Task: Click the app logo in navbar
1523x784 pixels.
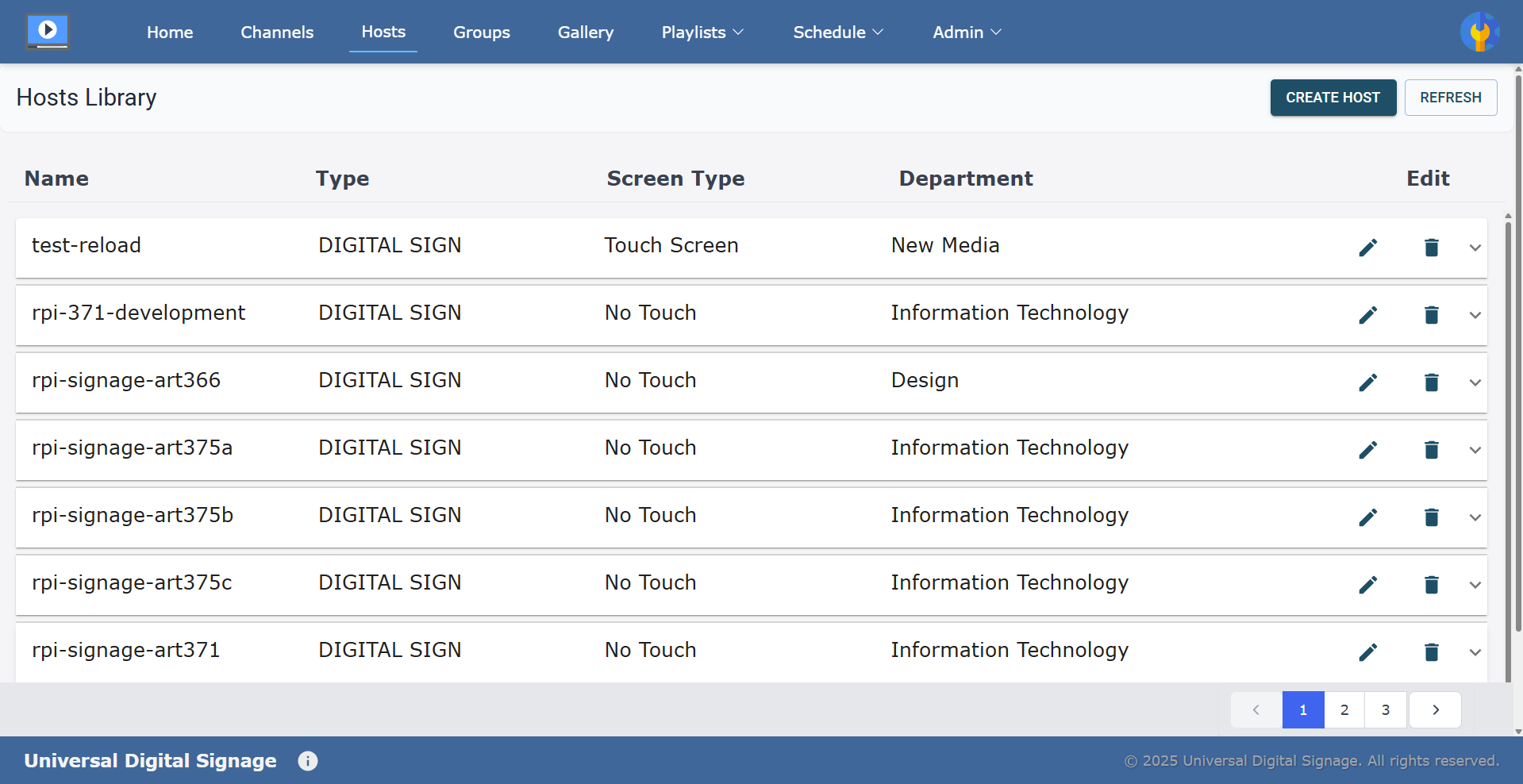Action: pyautogui.click(x=48, y=32)
